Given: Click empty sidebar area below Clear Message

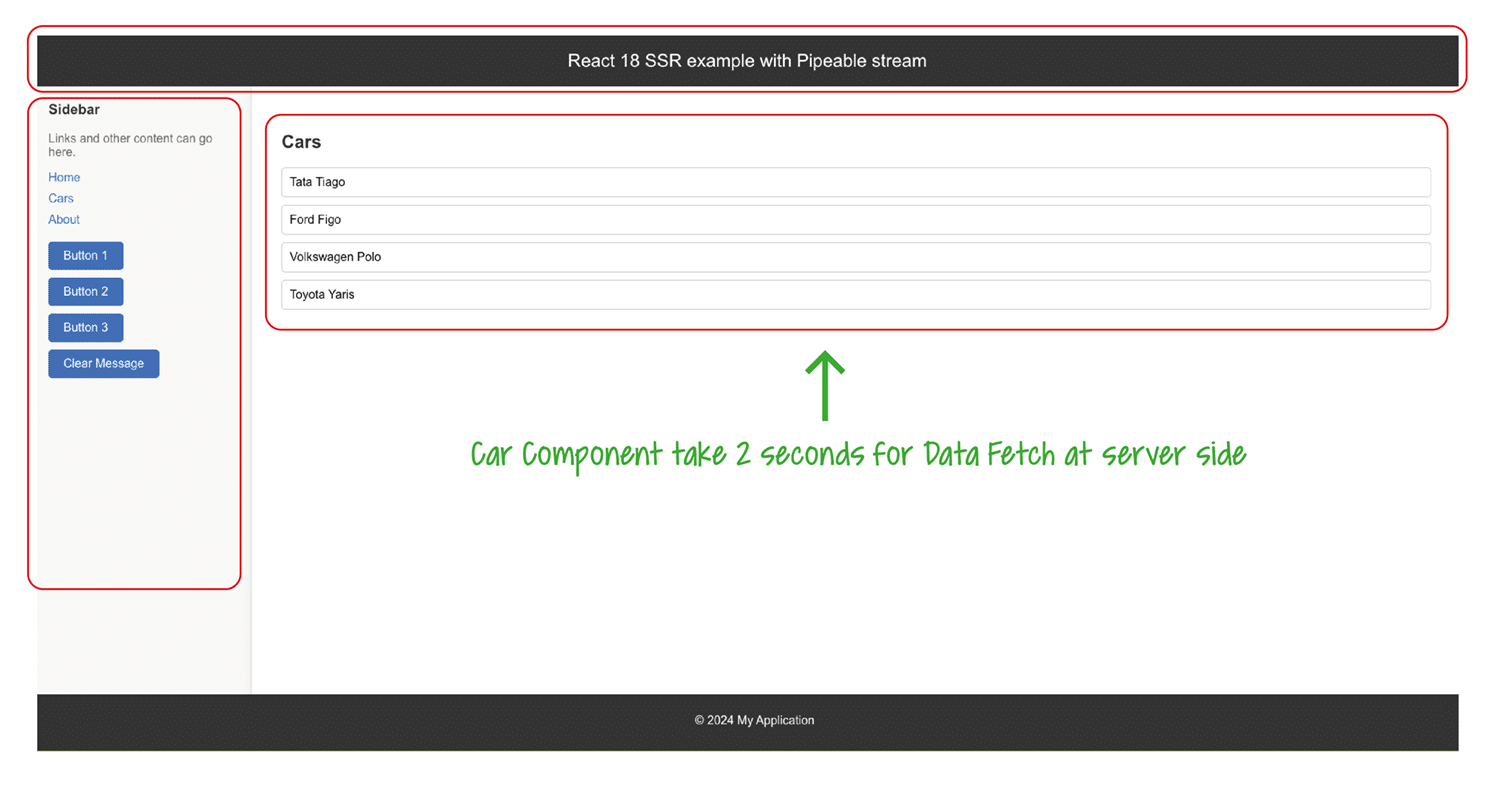Looking at the screenshot, I should click(x=135, y=480).
